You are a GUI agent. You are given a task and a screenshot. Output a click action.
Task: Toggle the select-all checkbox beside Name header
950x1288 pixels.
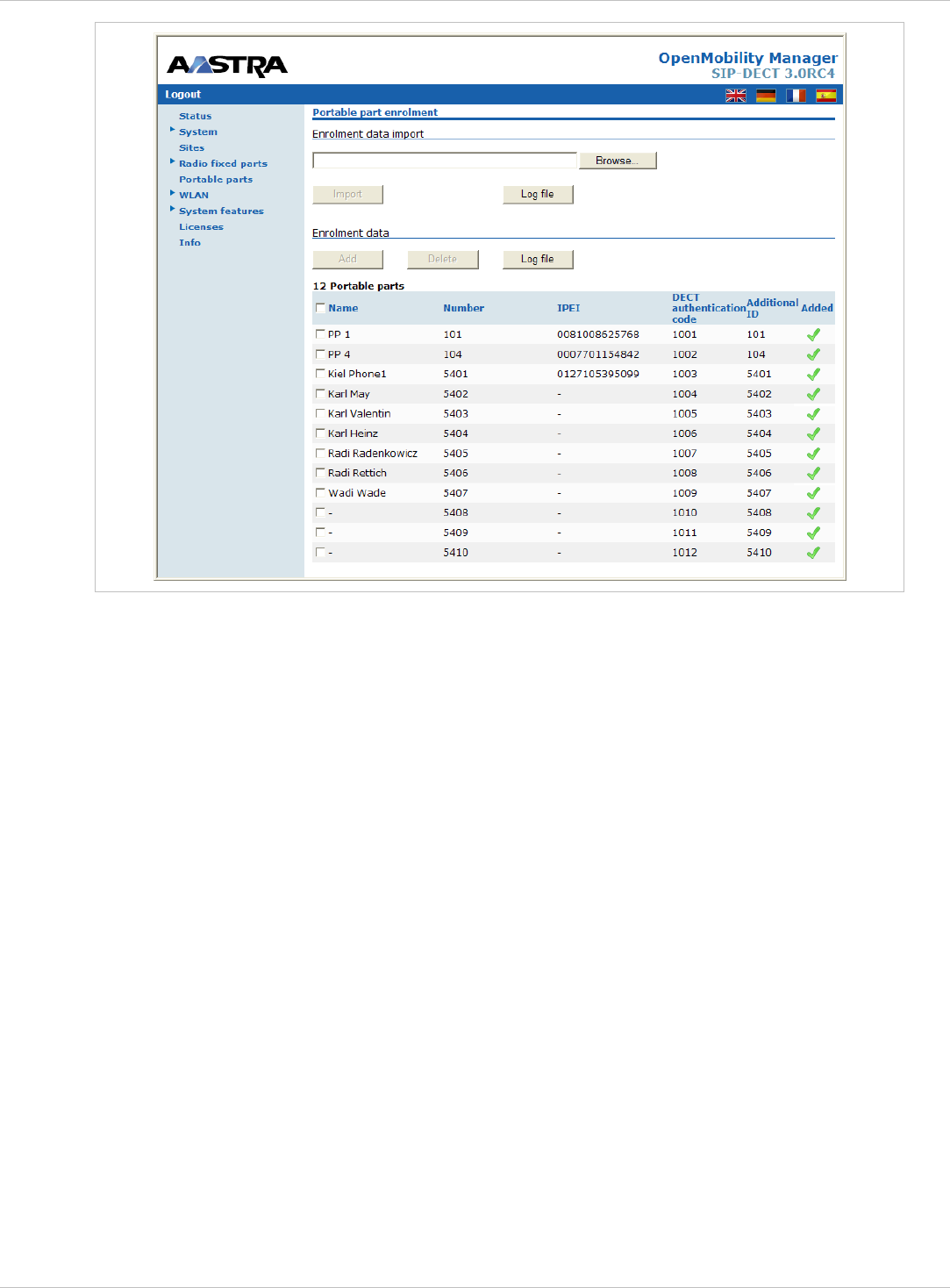320,307
